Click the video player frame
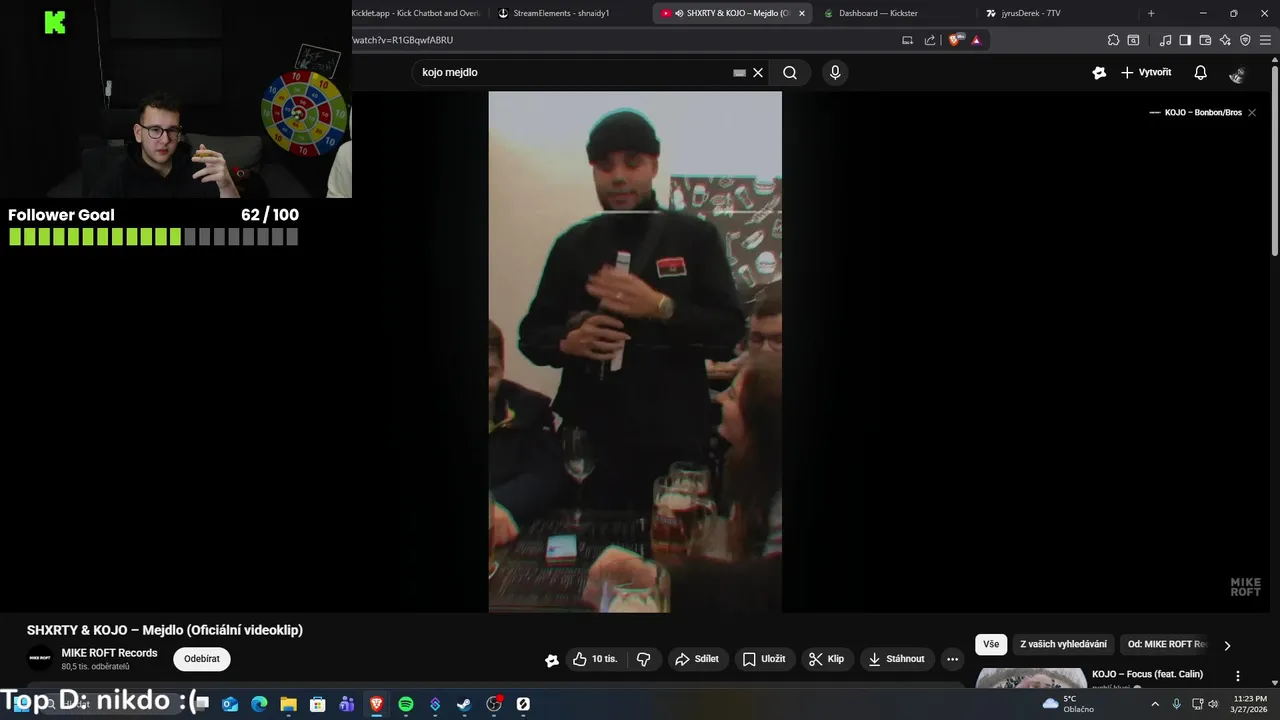Image resolution: width=1280 pixels, height=720 pixels. 635,351
